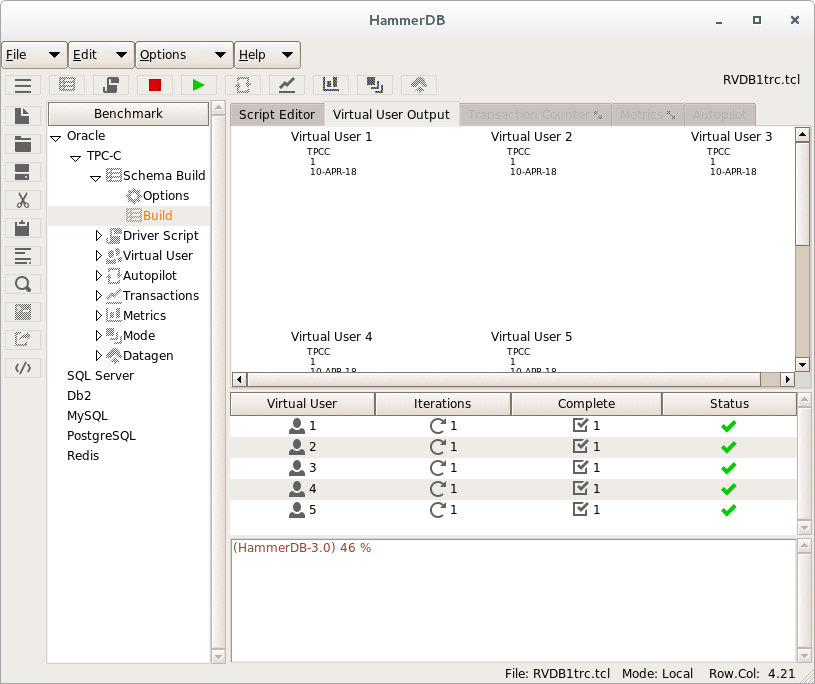Click the Save sidebar icon
Viewport: 815px width, 684px height.
23,172
